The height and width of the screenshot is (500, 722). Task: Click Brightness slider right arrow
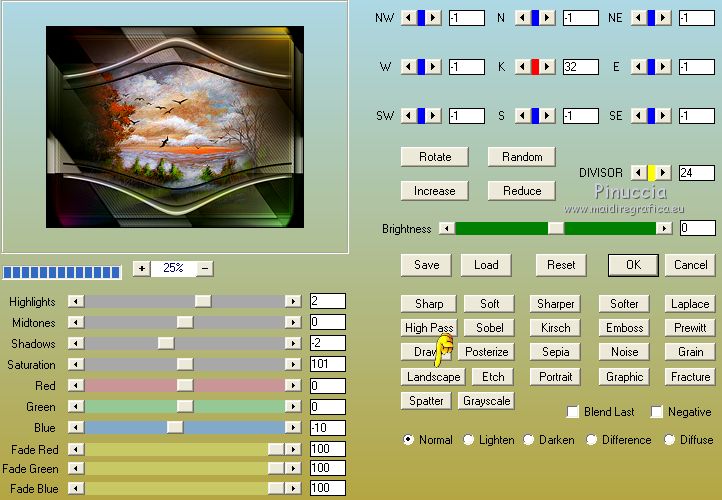(x=664, y=228)
